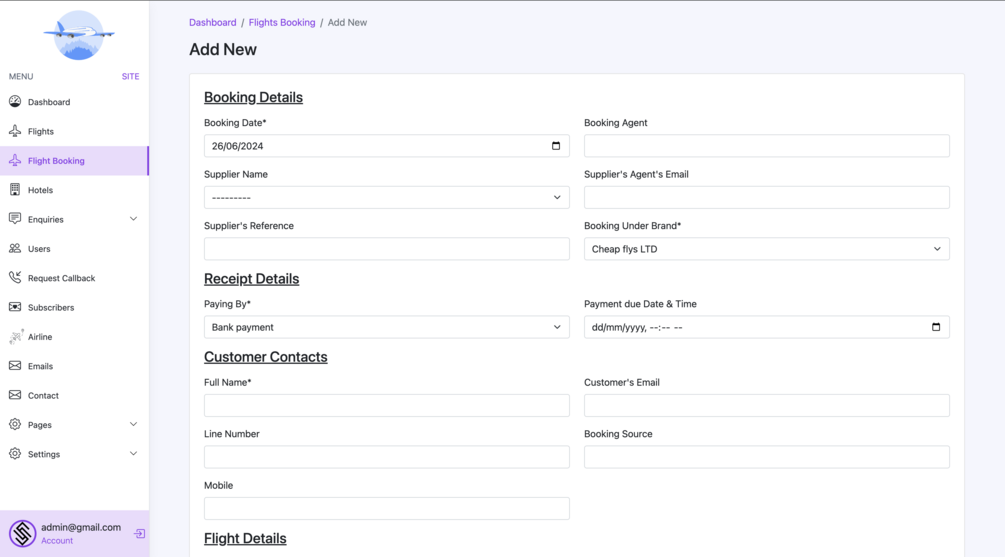This screenshot has width=1005, height=557.
Task: Click the Airline icon in sidebar
Action: (x=16, y=337)
